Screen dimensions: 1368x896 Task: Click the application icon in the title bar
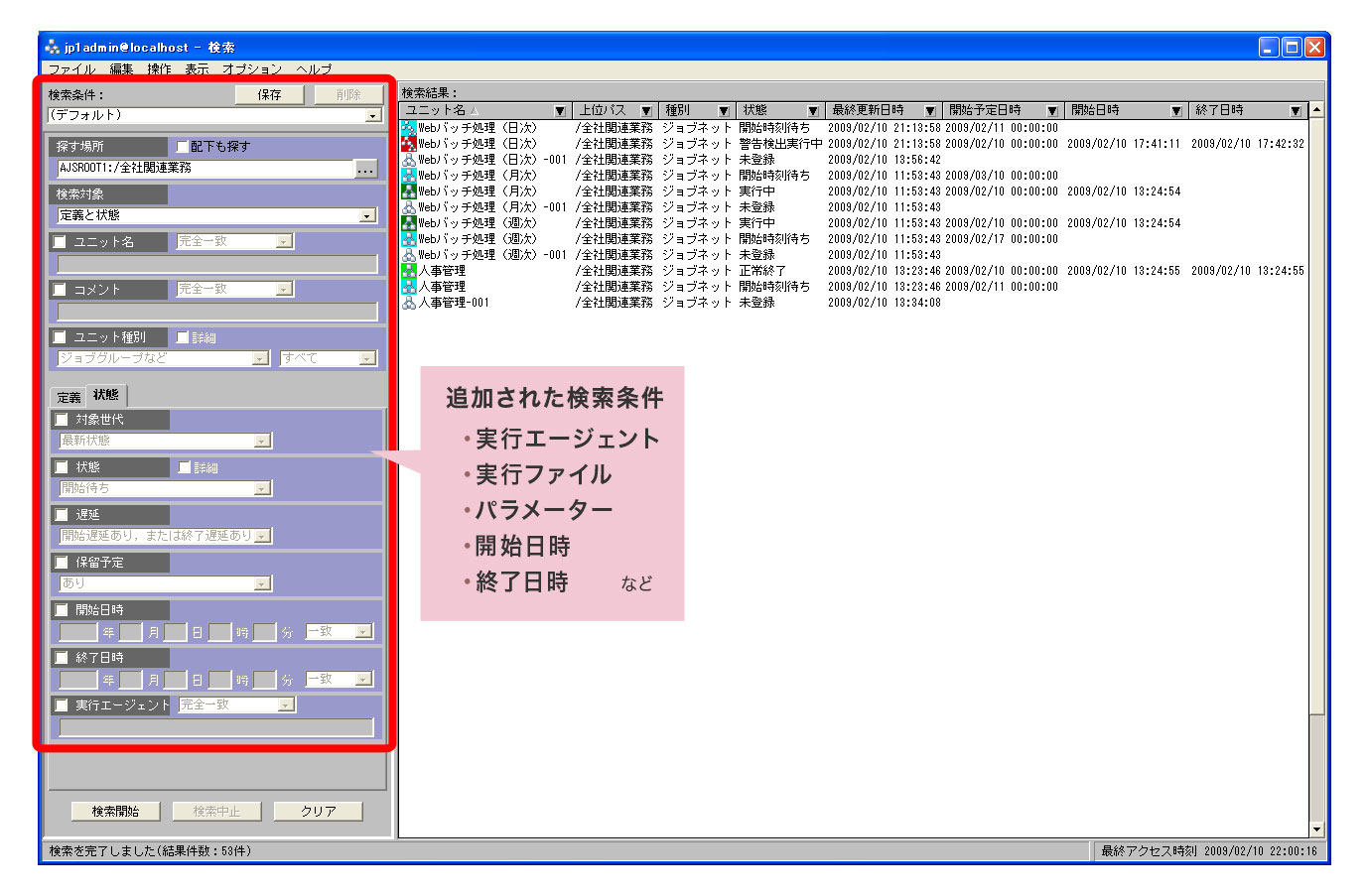[53, 47]
